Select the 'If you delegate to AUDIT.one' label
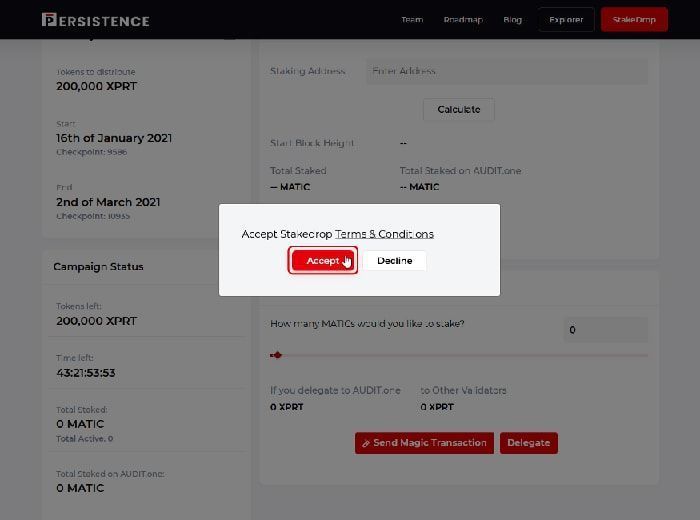 (x=335, y=390)
